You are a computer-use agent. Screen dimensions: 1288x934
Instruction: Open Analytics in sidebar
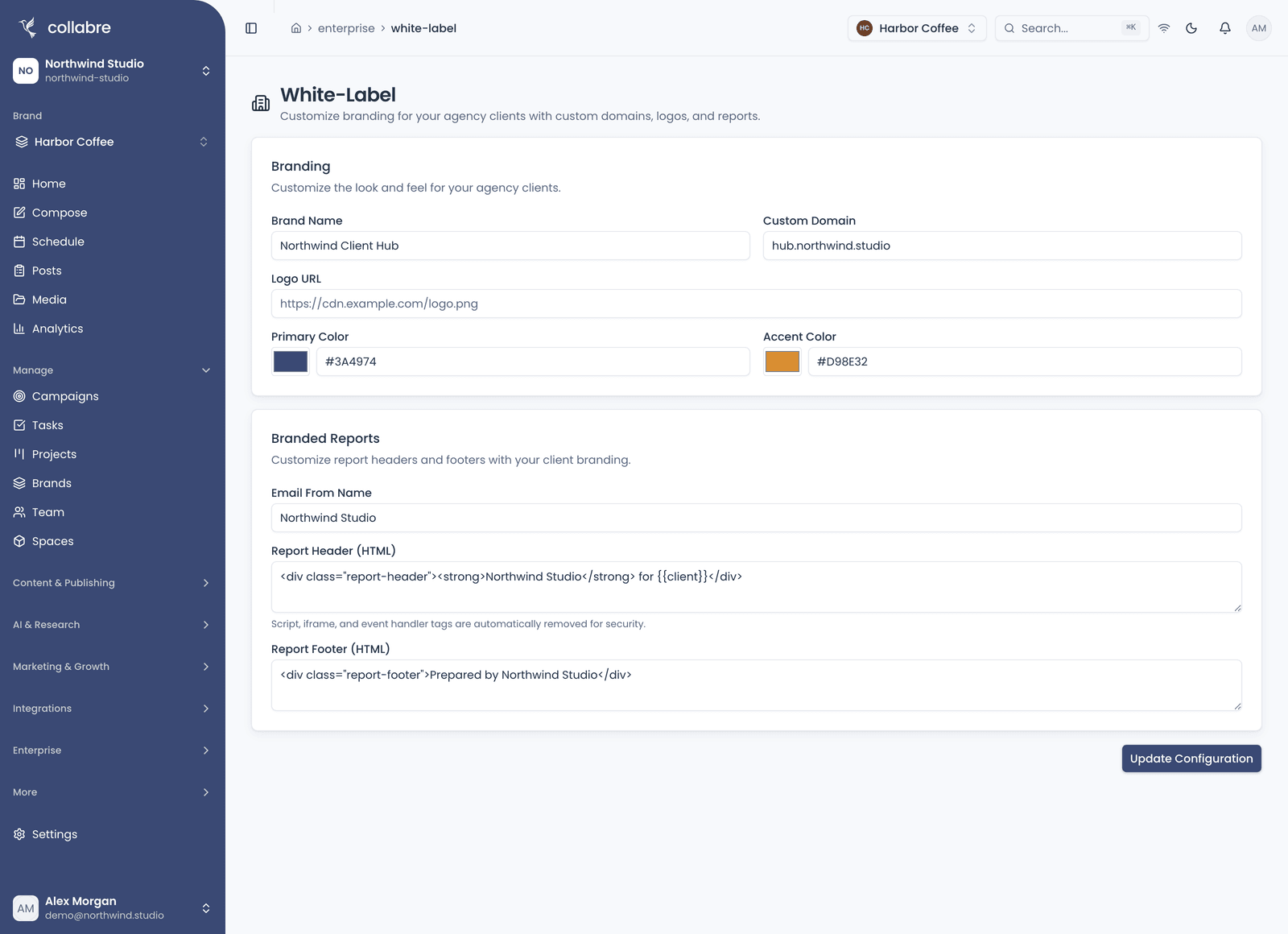(x=113, y=329)
